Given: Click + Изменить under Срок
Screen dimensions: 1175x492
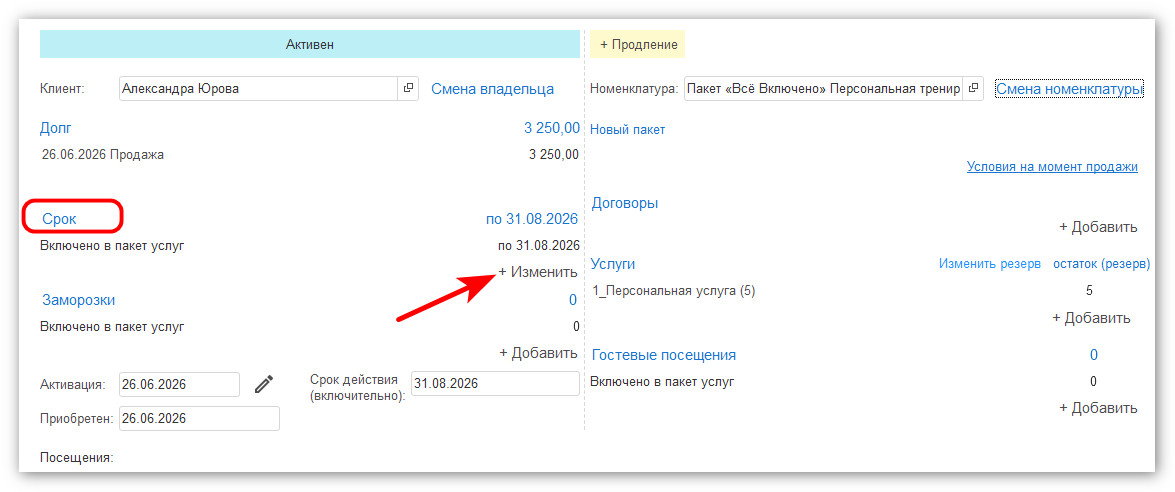Looking at the screenshot, I should click(x=538, y=272).
